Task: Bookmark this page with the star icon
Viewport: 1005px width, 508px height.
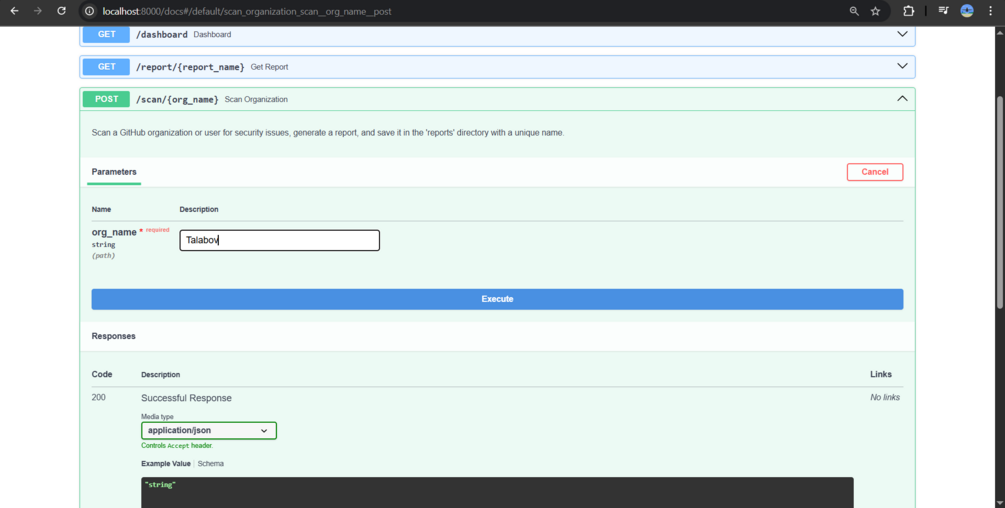Action: [875, 11]
